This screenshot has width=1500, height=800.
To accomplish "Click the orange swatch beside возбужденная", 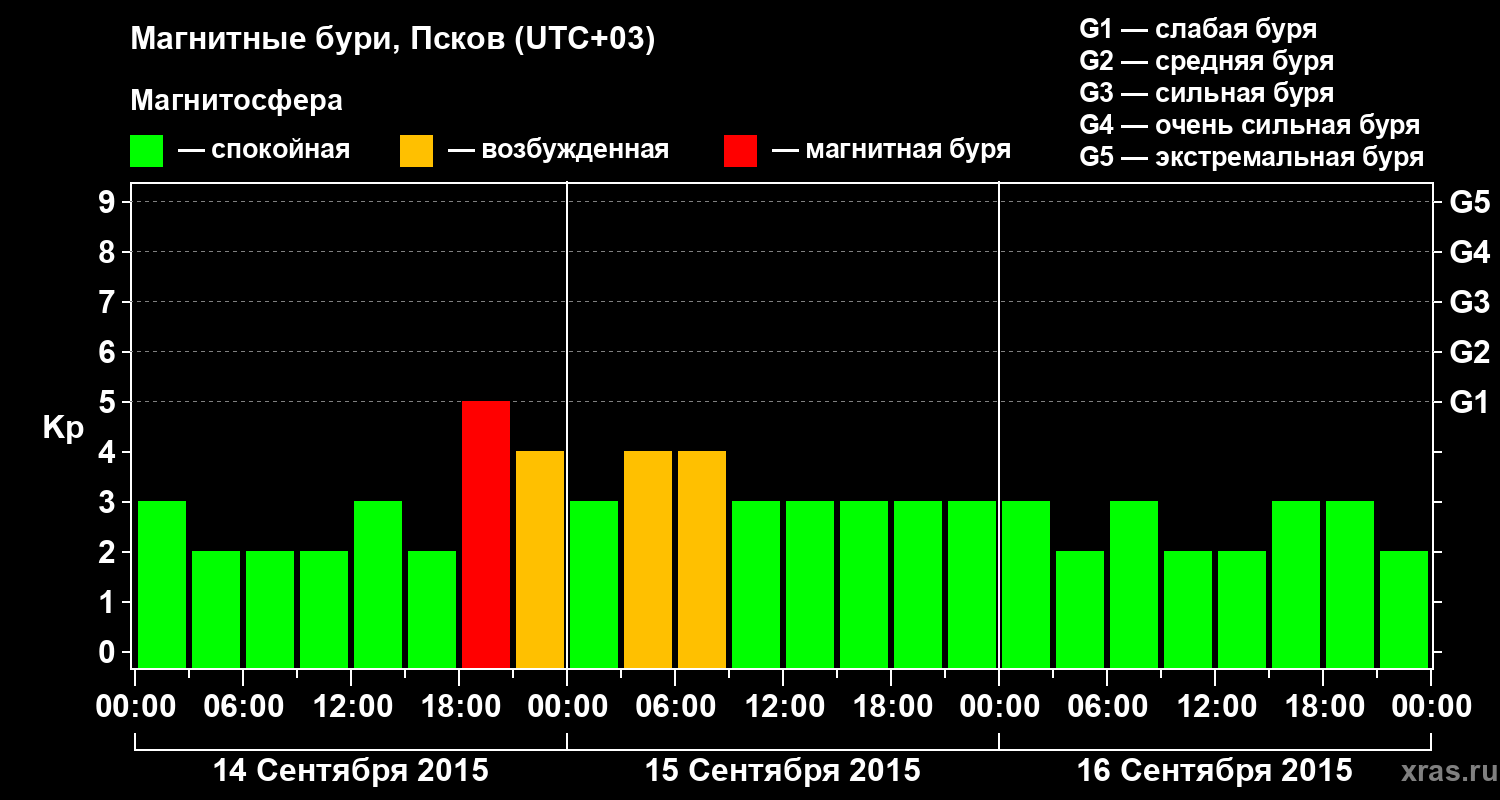I will (x=417, y=150).
